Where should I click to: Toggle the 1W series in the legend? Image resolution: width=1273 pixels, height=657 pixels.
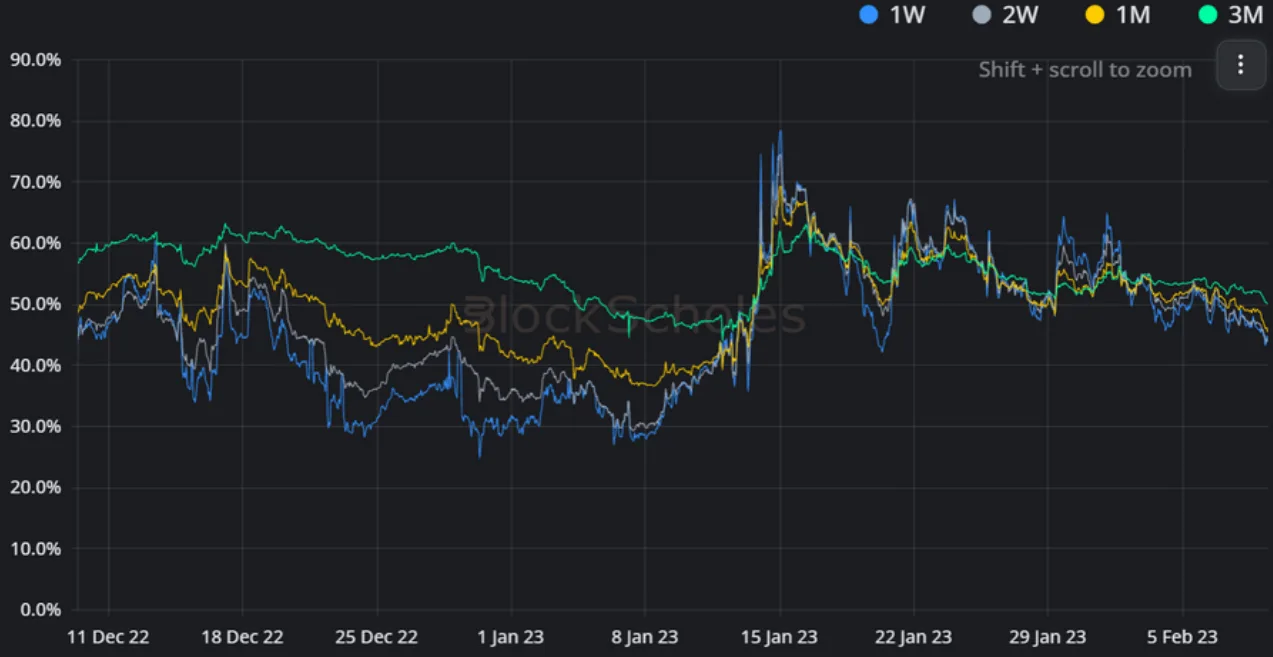coord(892,15)
